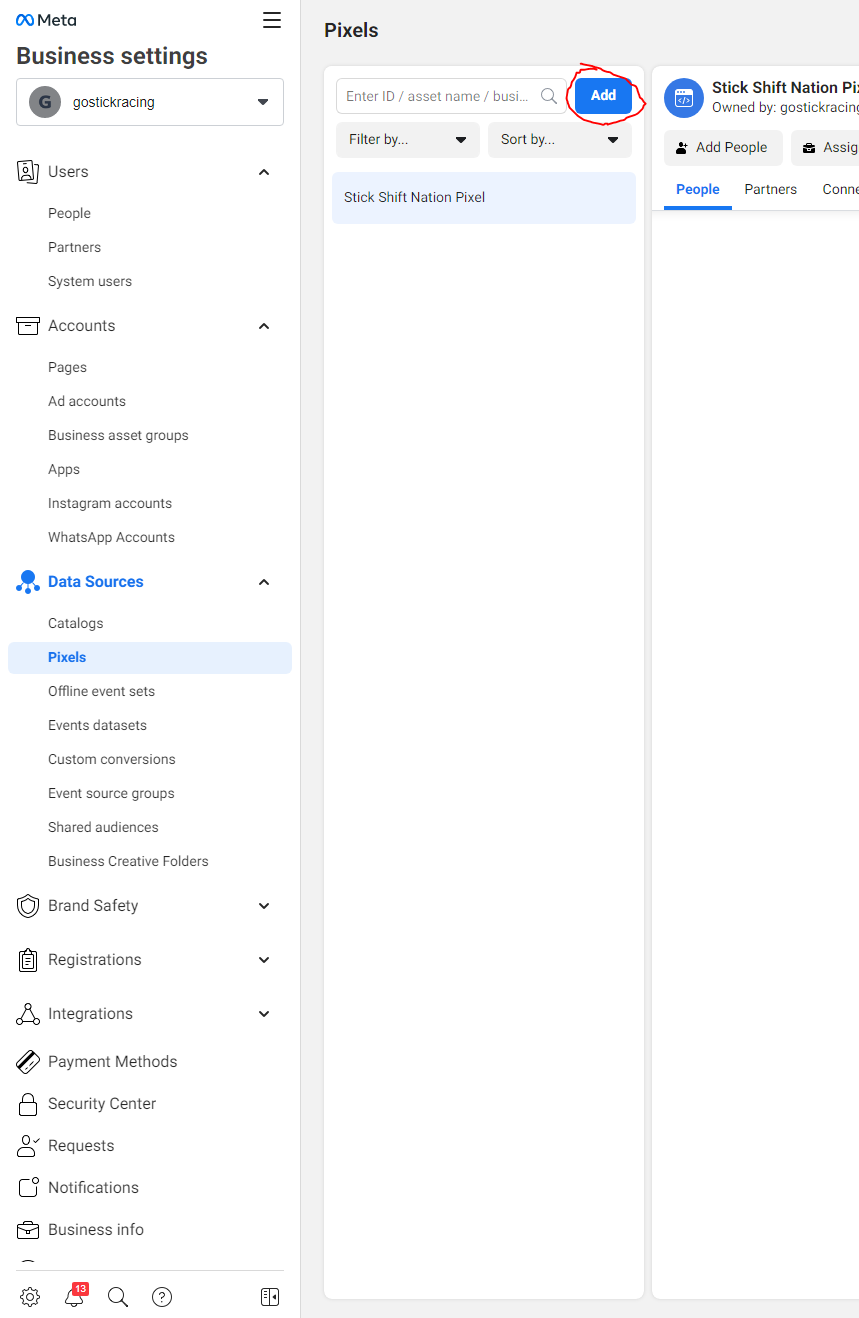
Task: Toggle the sidebar collapse panel icon
Action: coord(270,1297)
